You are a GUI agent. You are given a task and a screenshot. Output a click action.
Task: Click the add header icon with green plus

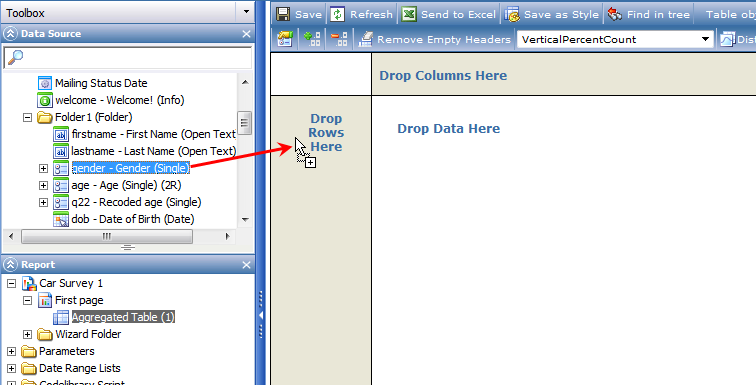[311, 40]
